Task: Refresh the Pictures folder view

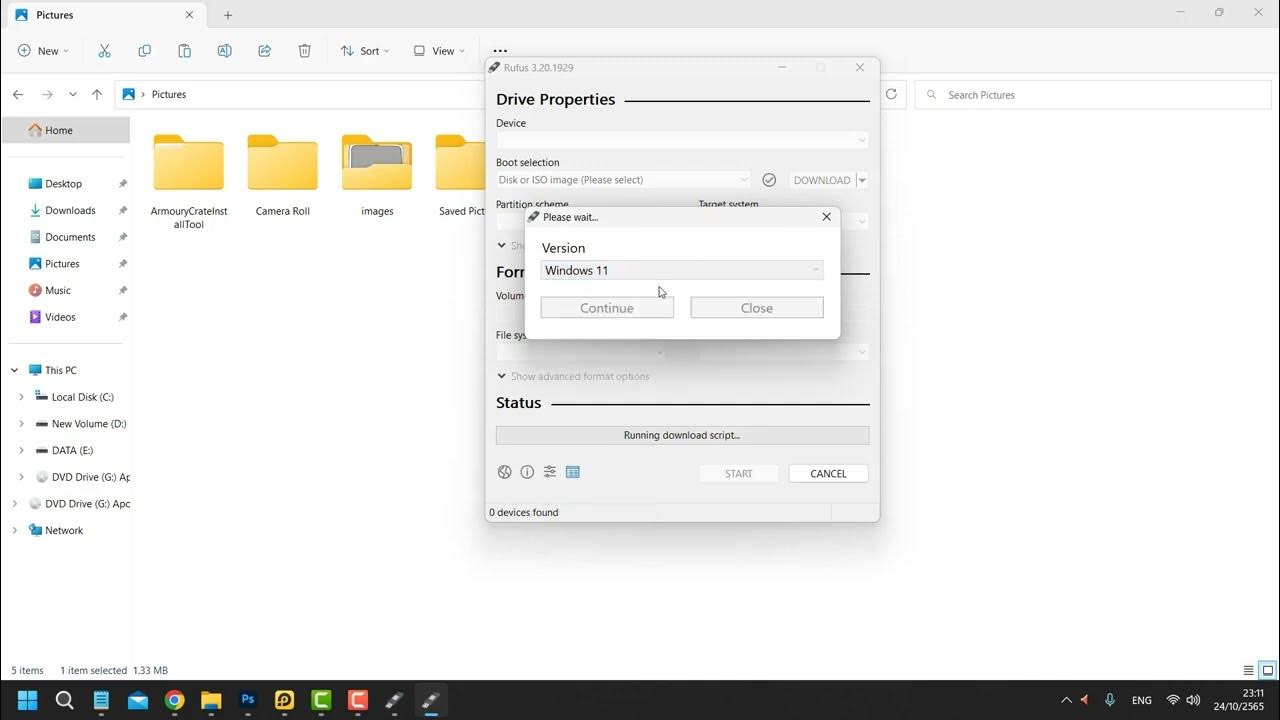Action: (x=891, y=94)
